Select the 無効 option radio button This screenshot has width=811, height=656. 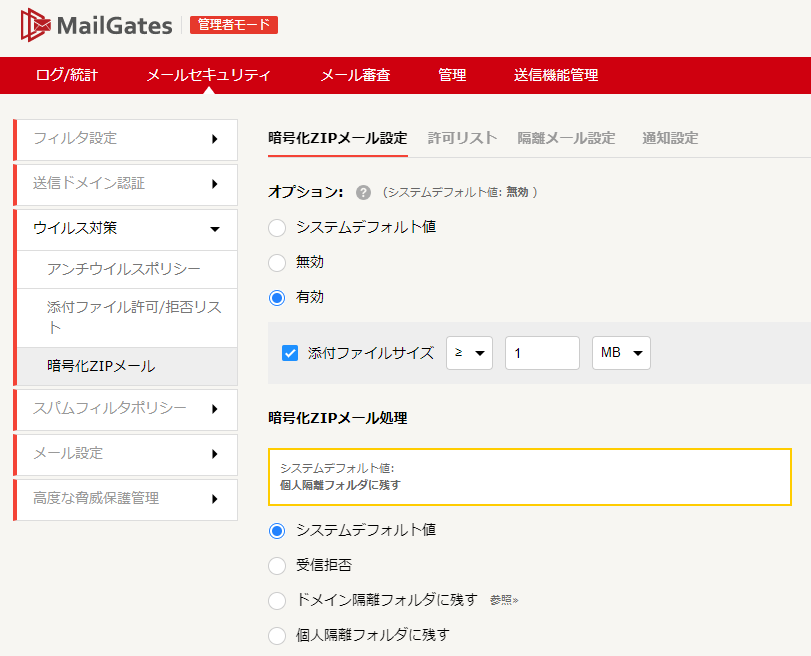(277, 262)
